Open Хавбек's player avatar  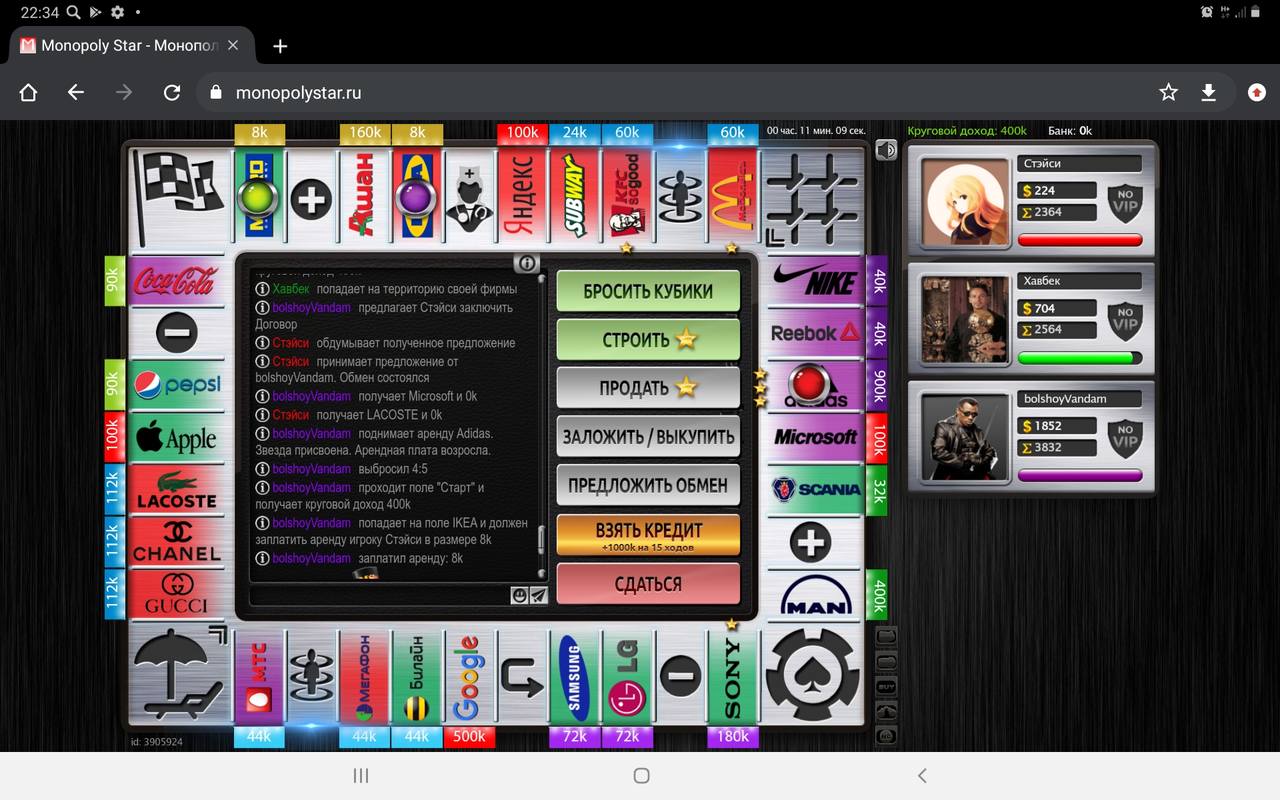[x=966, y=319]
